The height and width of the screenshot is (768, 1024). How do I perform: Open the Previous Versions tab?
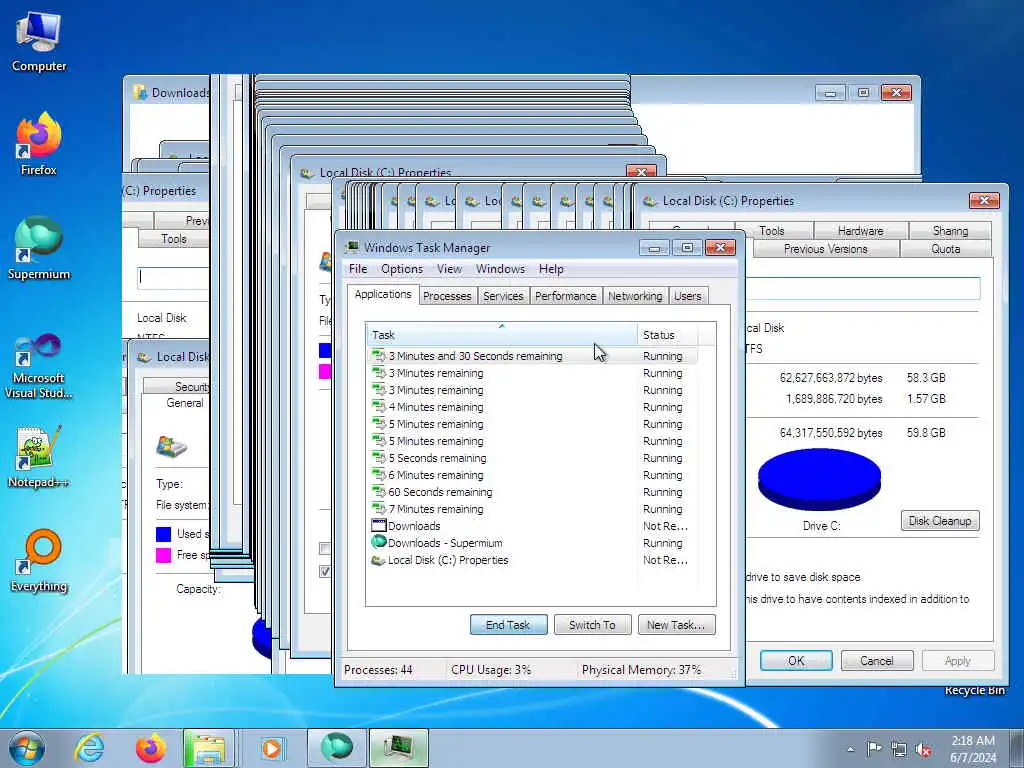(x=825, y=249)
